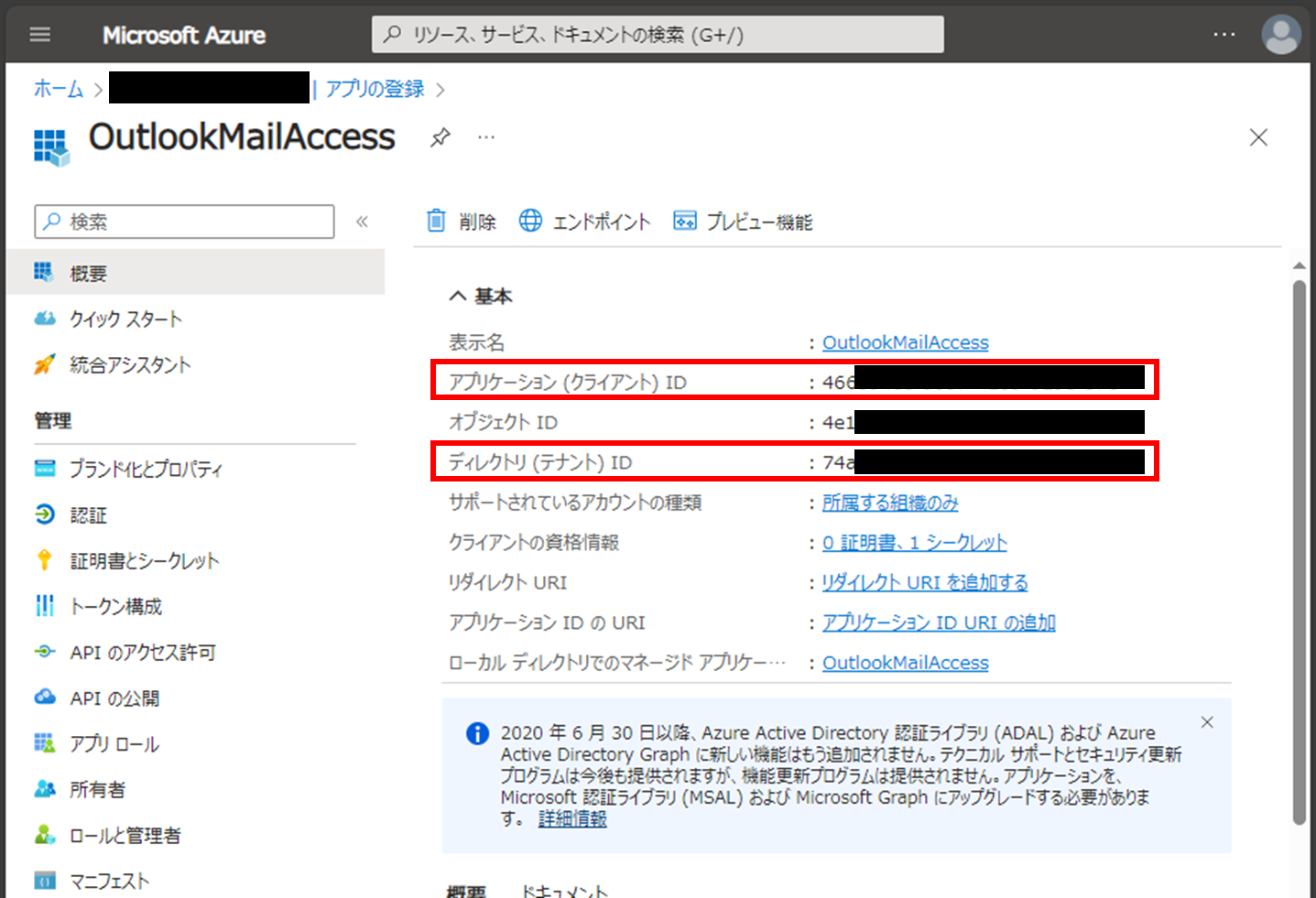Click the 概要 grid icon in the sidebar
This screenshot has height=898, width=1316.
point(43,272)
